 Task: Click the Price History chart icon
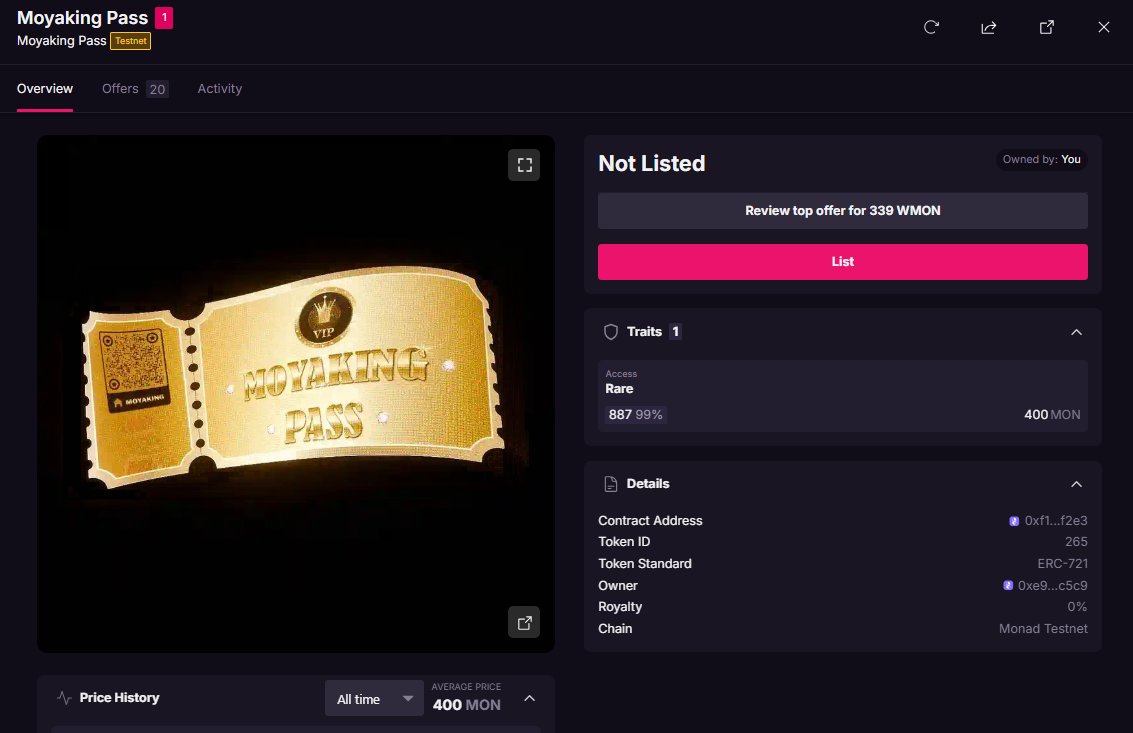coord(64,698)
